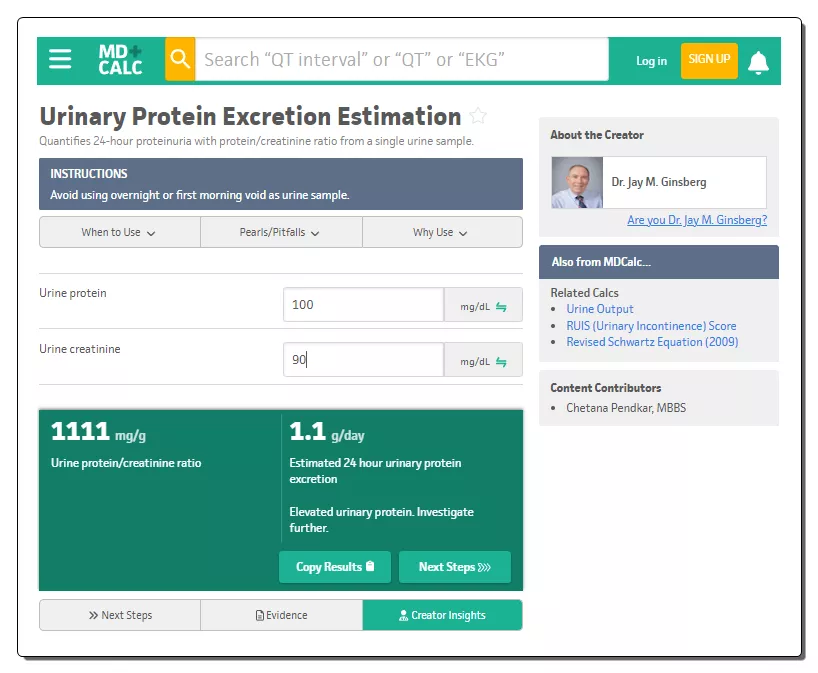
Task: Copy the results to clipboard
Action: coord(335,567)
